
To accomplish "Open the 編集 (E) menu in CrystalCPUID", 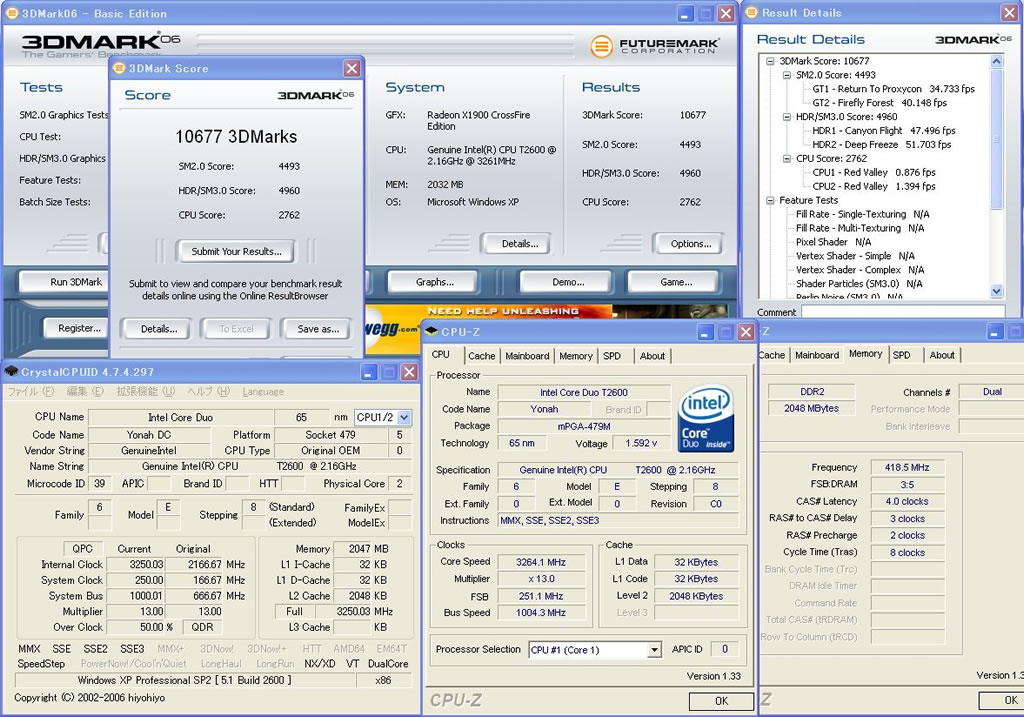I will click(86, 391).
